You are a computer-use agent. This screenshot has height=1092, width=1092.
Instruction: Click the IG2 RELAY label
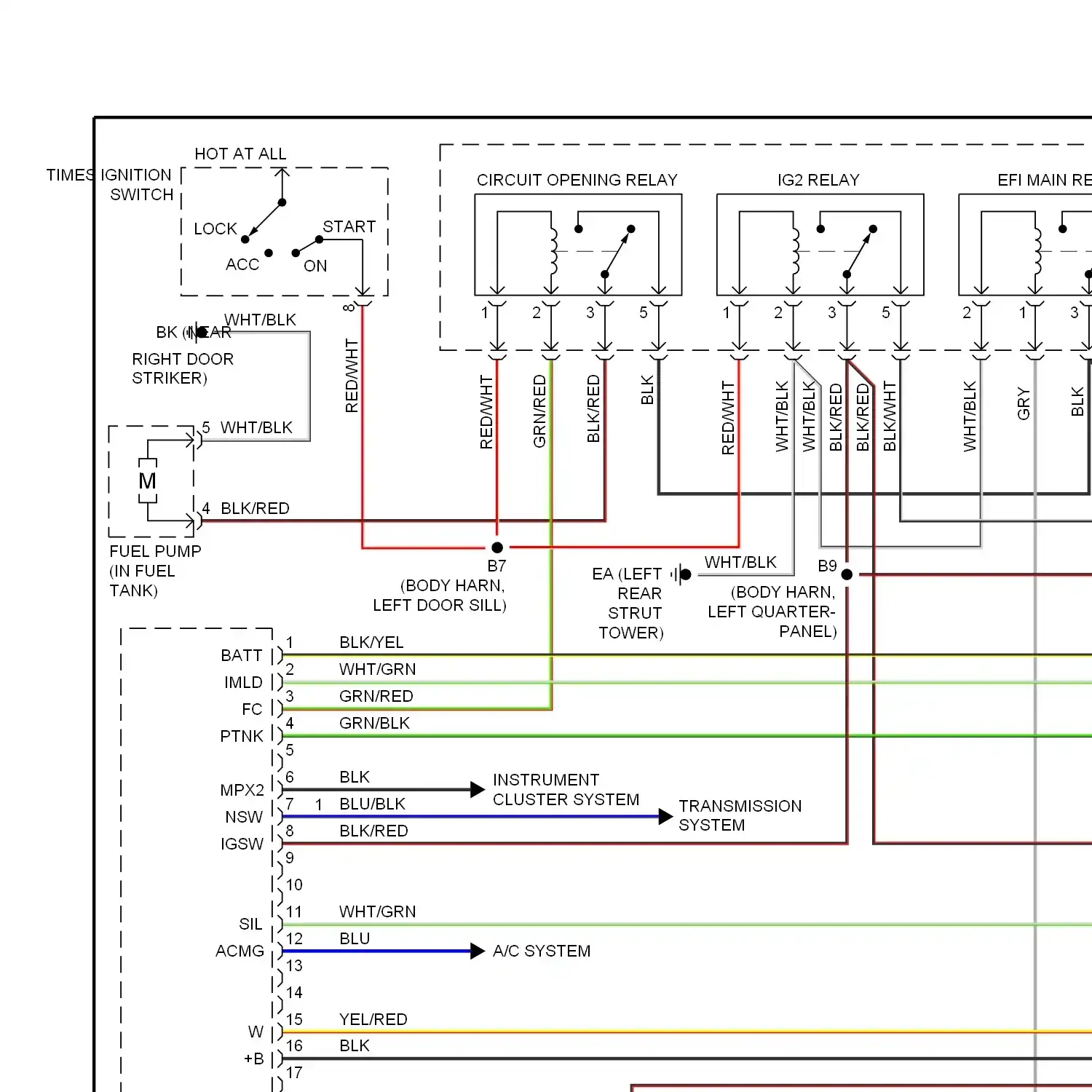[x=818, y=180]
